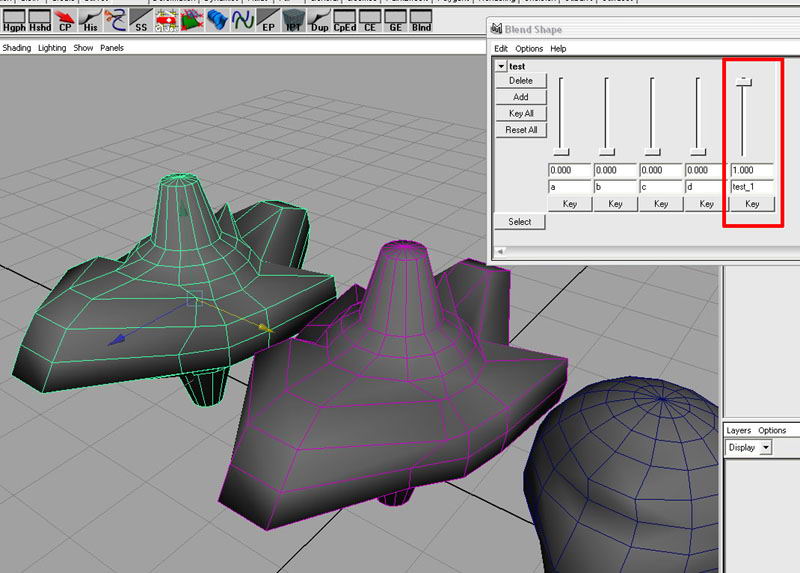
Task: Open Help menu in Blend Shape window
Action: click(558, 48)
